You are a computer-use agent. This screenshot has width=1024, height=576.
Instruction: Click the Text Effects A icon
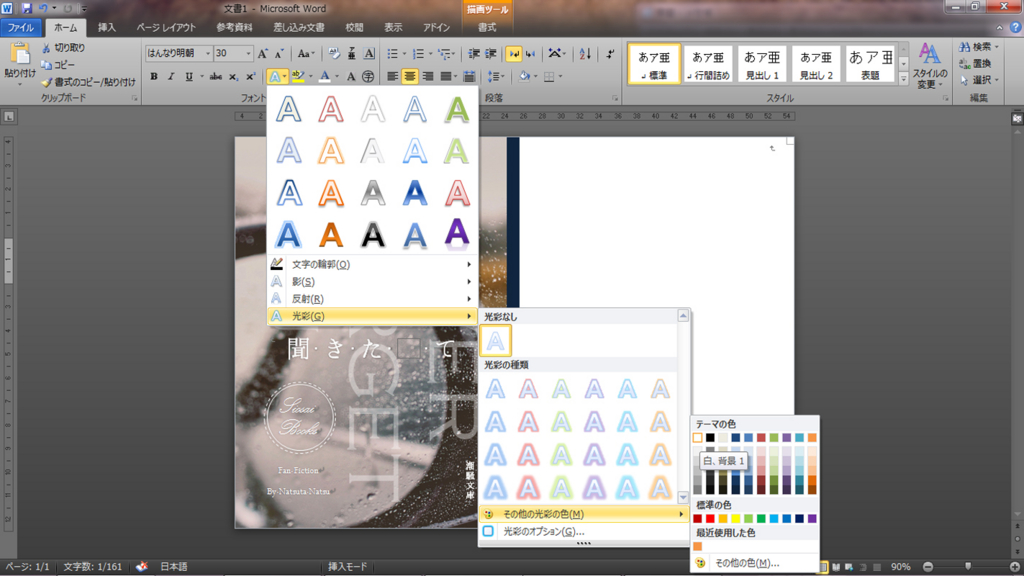pyautogui.click(x=275, y=76)
